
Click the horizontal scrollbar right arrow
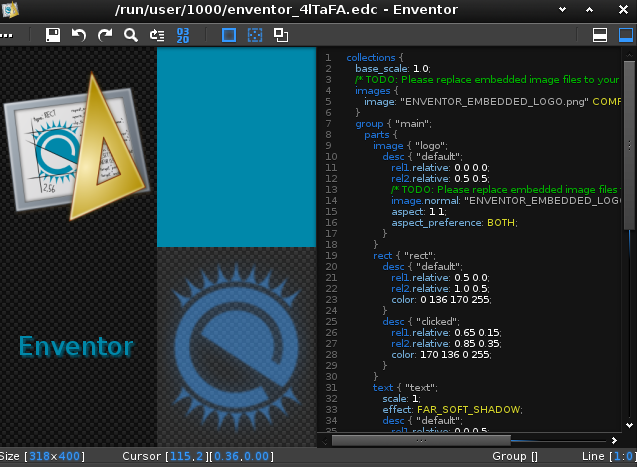click(x=614, y=440)
